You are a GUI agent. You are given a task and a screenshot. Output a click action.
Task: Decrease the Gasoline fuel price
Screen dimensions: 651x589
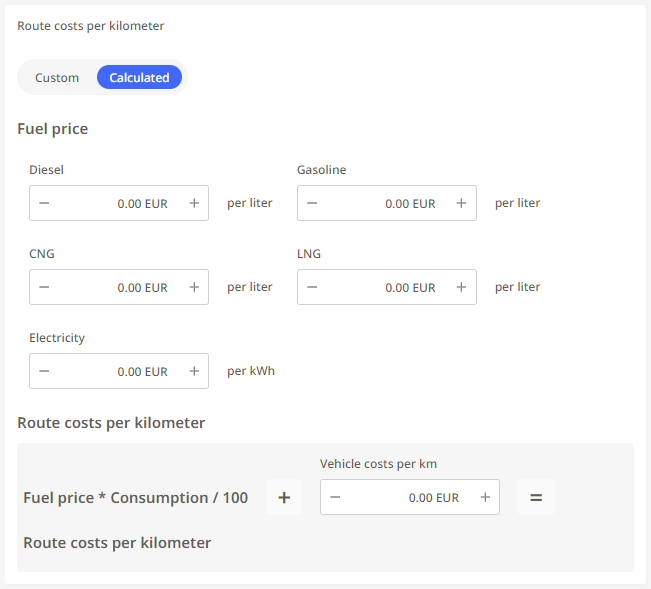click(312, 203)
